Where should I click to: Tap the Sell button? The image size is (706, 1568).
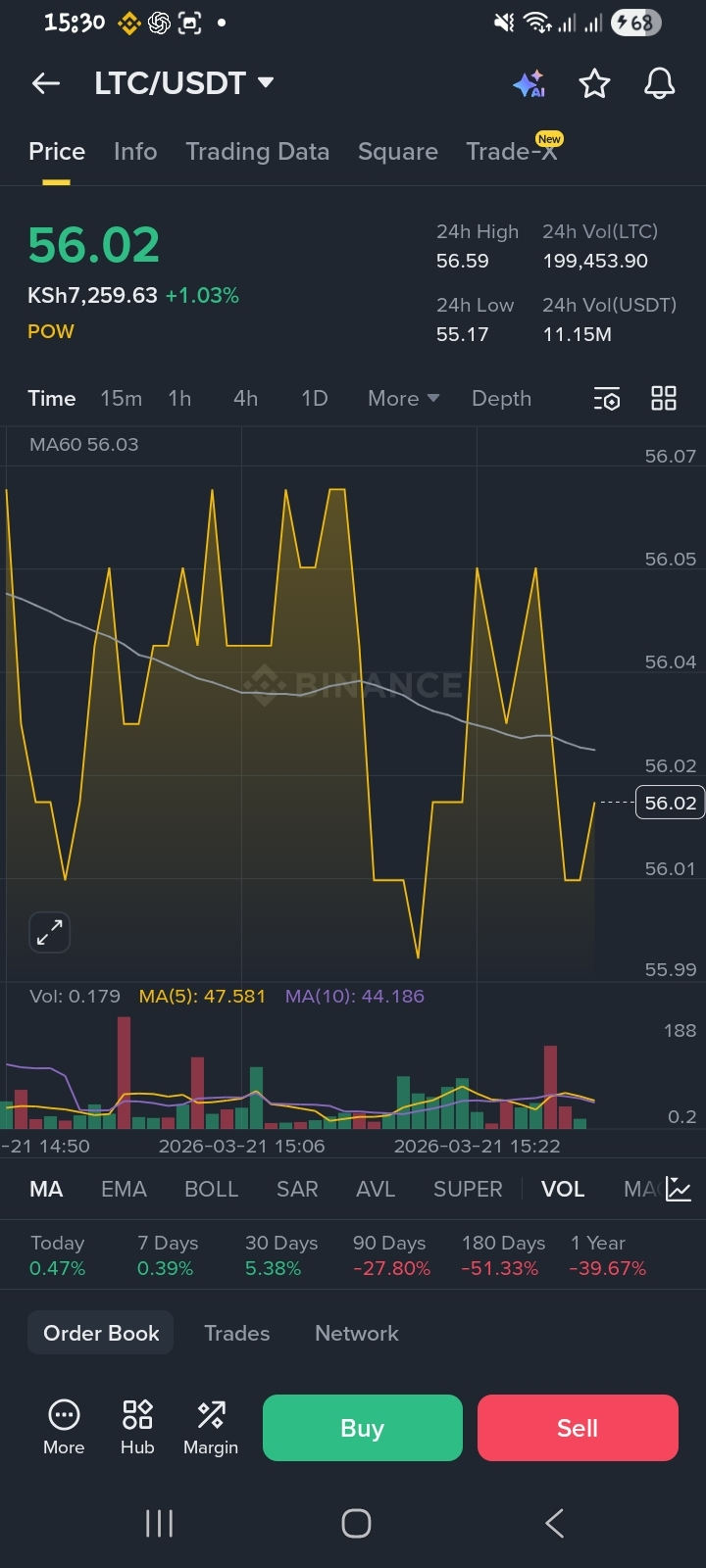coord(578,1428)
